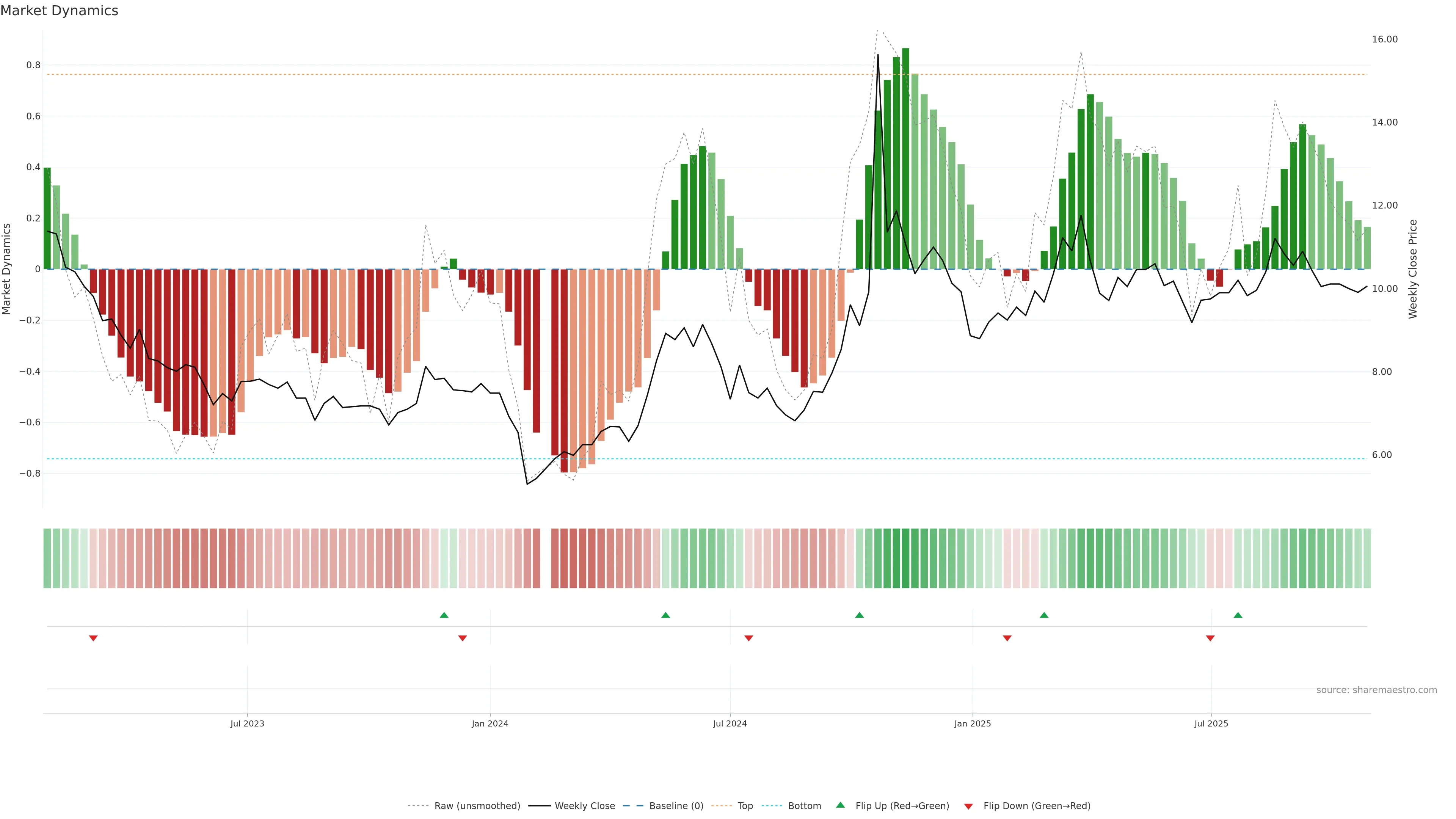
Task: Click the first green heatmap strip cell
Action: pos(47,558)
